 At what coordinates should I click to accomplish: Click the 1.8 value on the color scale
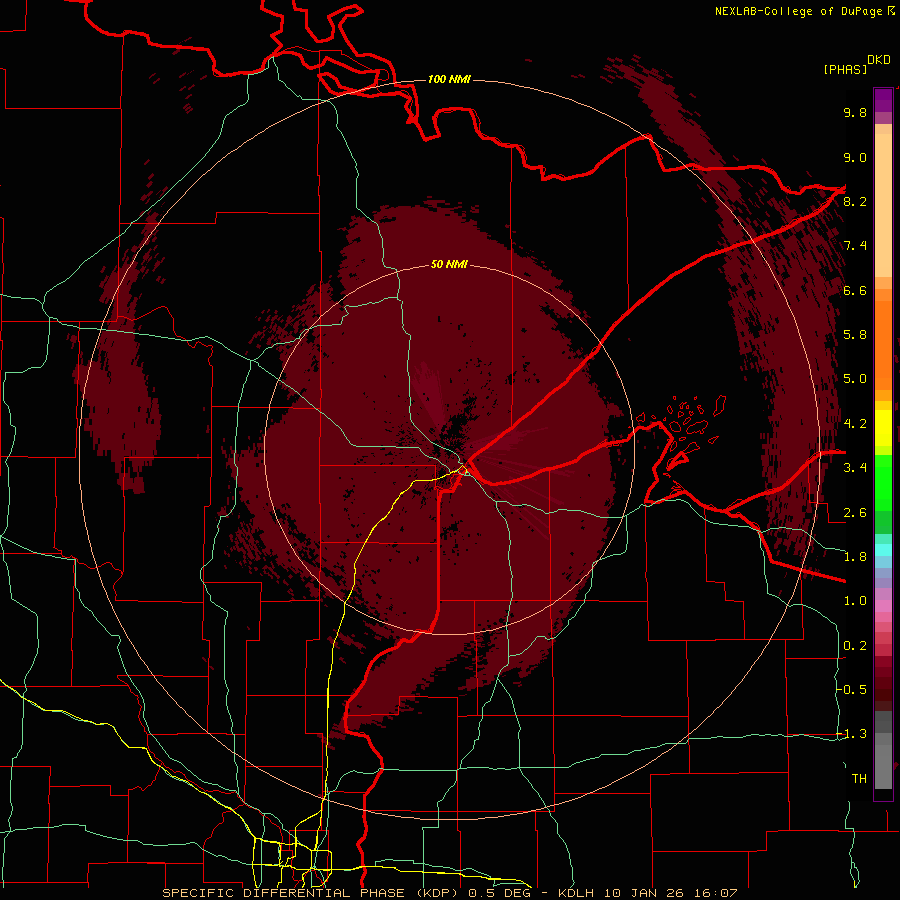tap(855, 557)
